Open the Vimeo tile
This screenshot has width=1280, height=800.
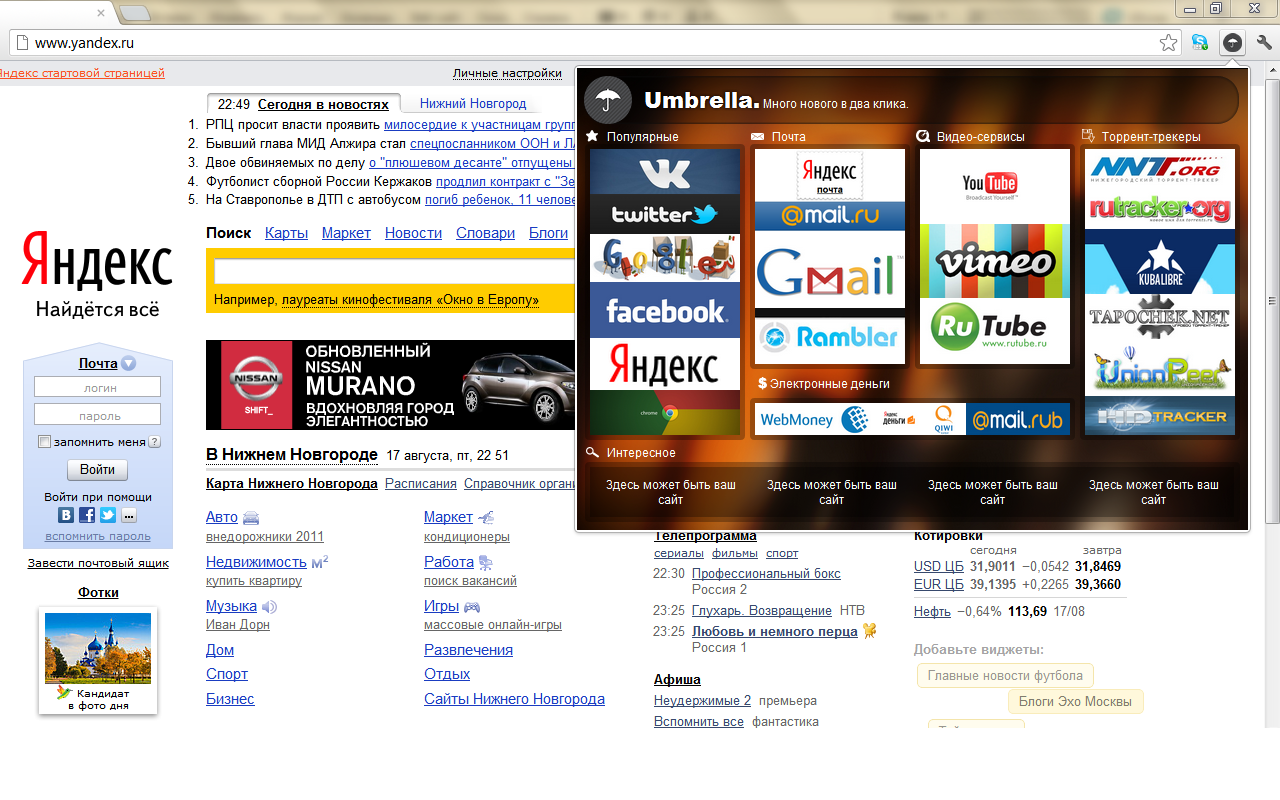click(995, 260)
